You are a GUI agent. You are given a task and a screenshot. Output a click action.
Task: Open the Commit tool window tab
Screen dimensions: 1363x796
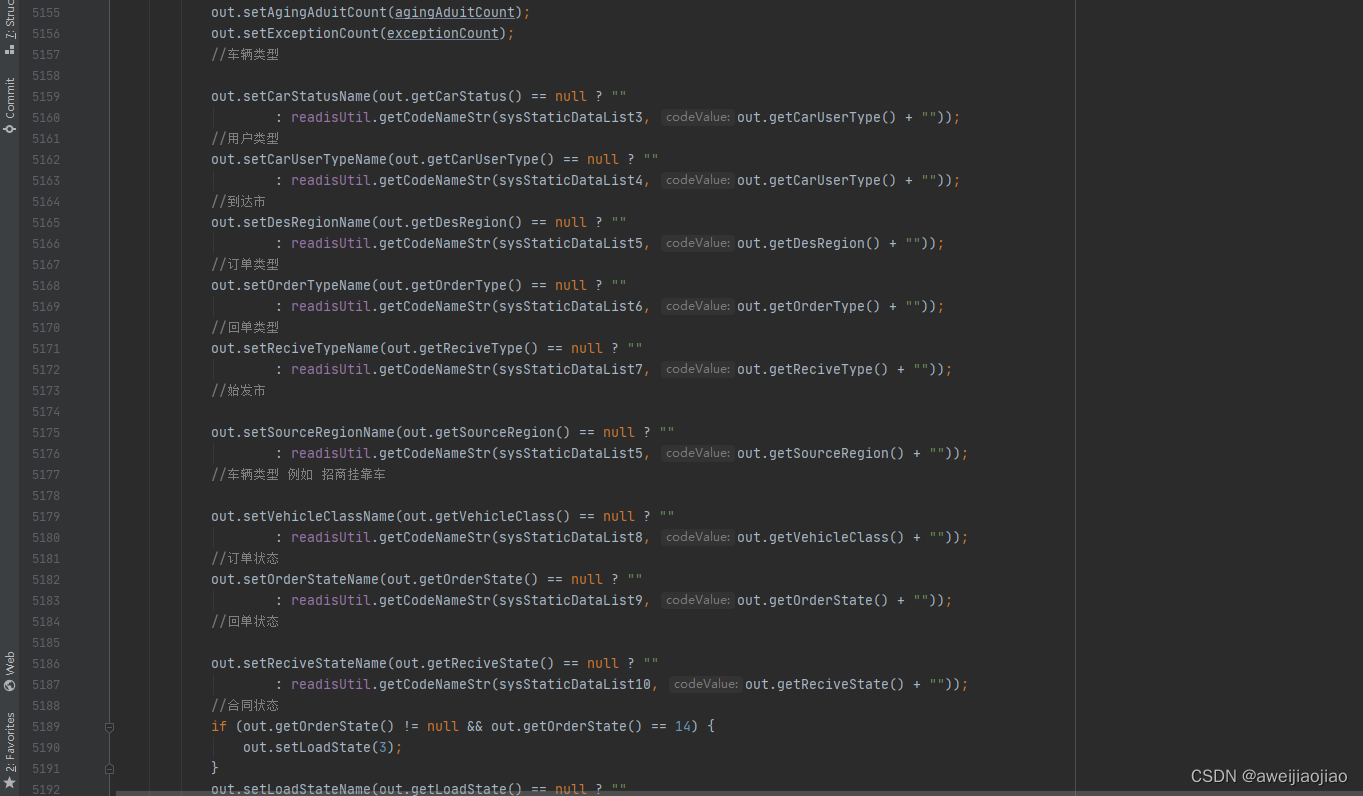pyautogui.click(x=10, y=106)
